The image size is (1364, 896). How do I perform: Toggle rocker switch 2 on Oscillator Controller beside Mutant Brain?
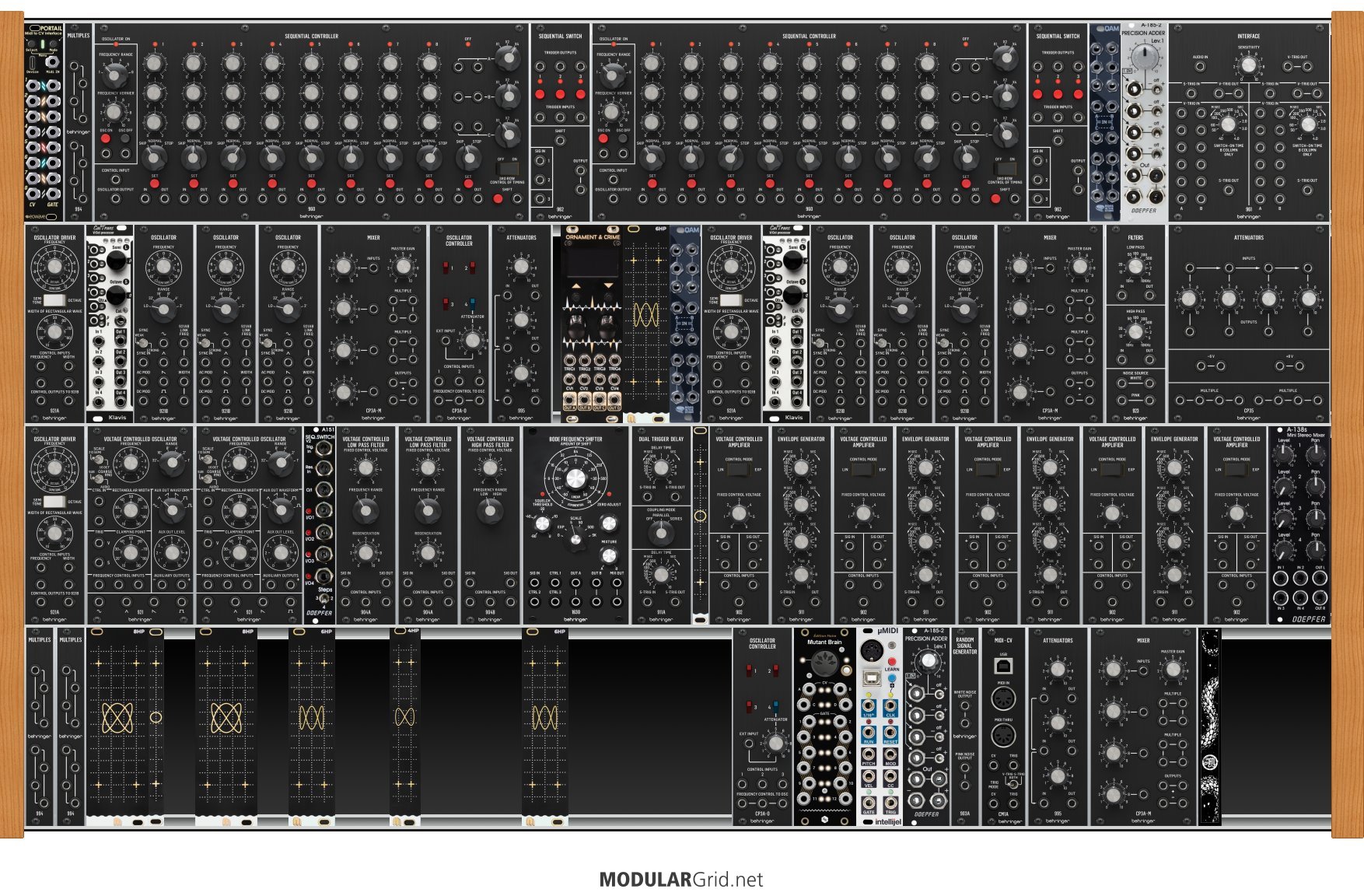pyautogui.click(x=775, y=670)
